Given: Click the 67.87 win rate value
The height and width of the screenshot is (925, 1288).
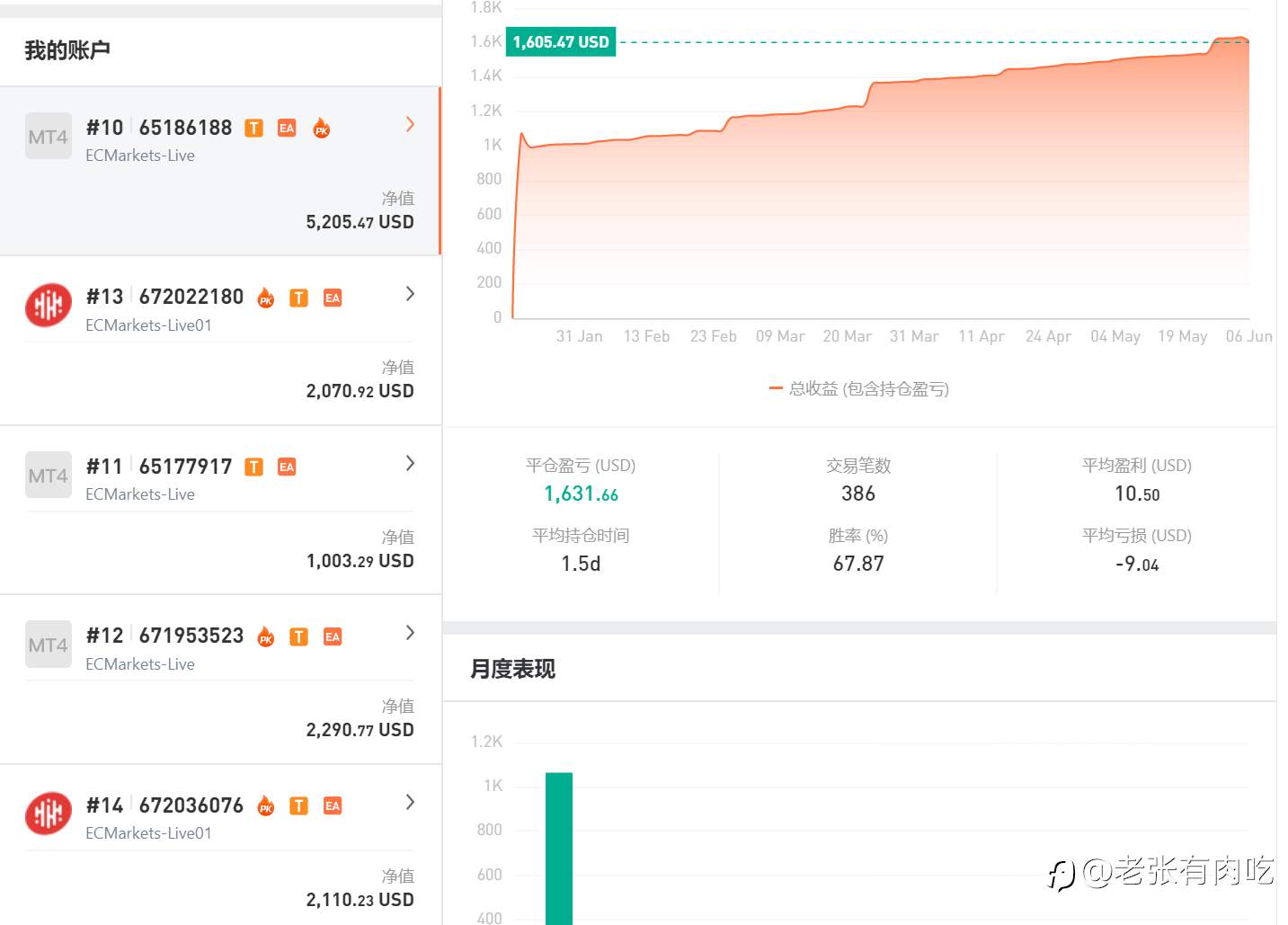Looking at the screenshot, I should (x=858, y=564).
